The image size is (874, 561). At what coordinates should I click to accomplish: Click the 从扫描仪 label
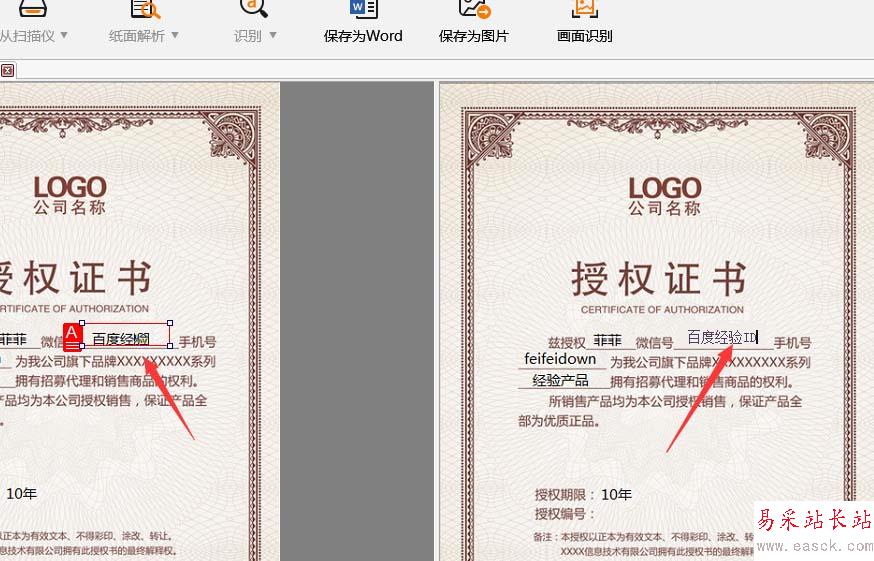[x=27, y=36]
